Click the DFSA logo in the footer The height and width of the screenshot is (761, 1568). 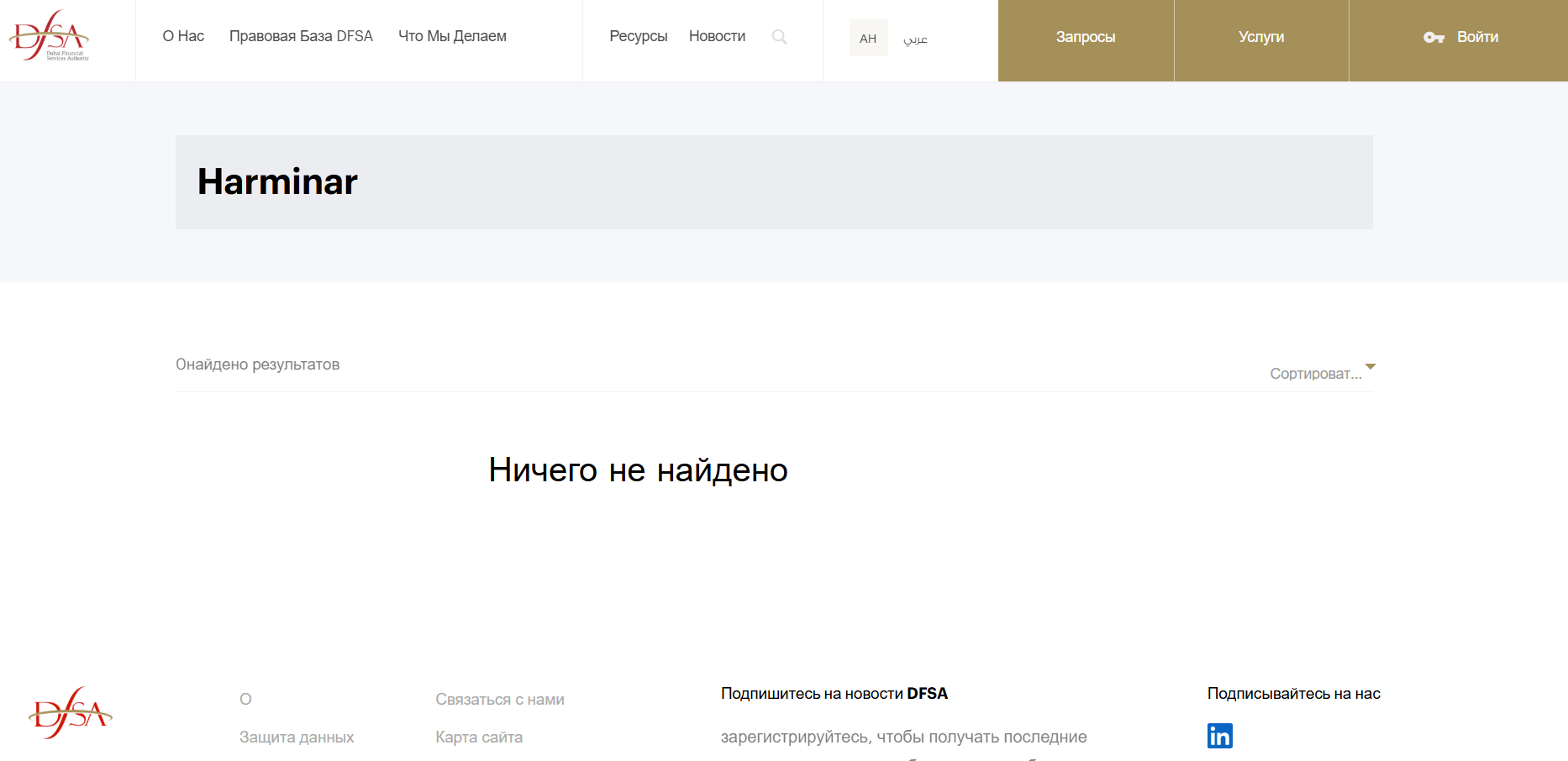coord(71,712)
